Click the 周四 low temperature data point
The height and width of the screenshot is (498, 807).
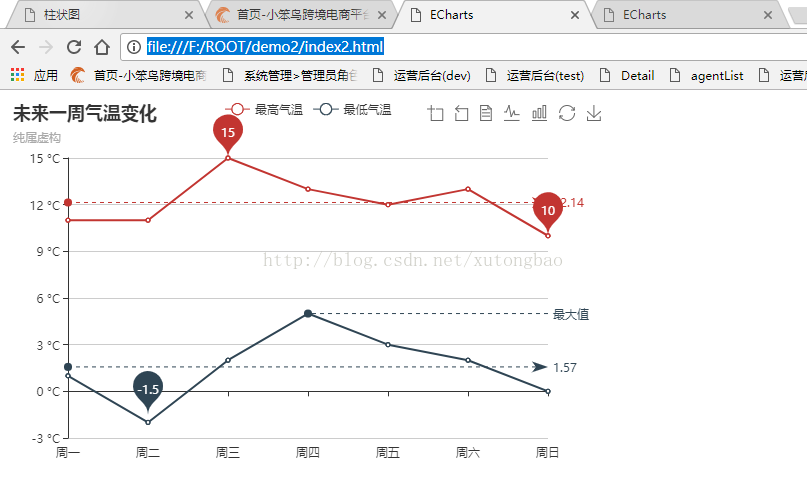pos(308,314)
